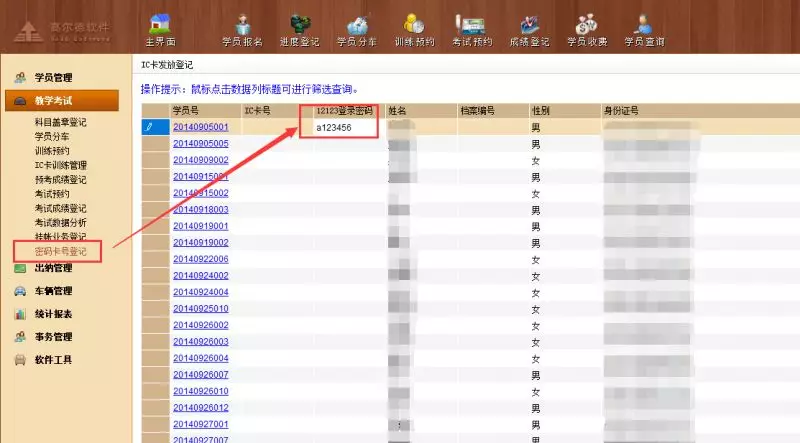The width and height of the screenshot is (800, 443).
Task: Click the 事务管理 sidebar icon
Action: coord(20,337)
